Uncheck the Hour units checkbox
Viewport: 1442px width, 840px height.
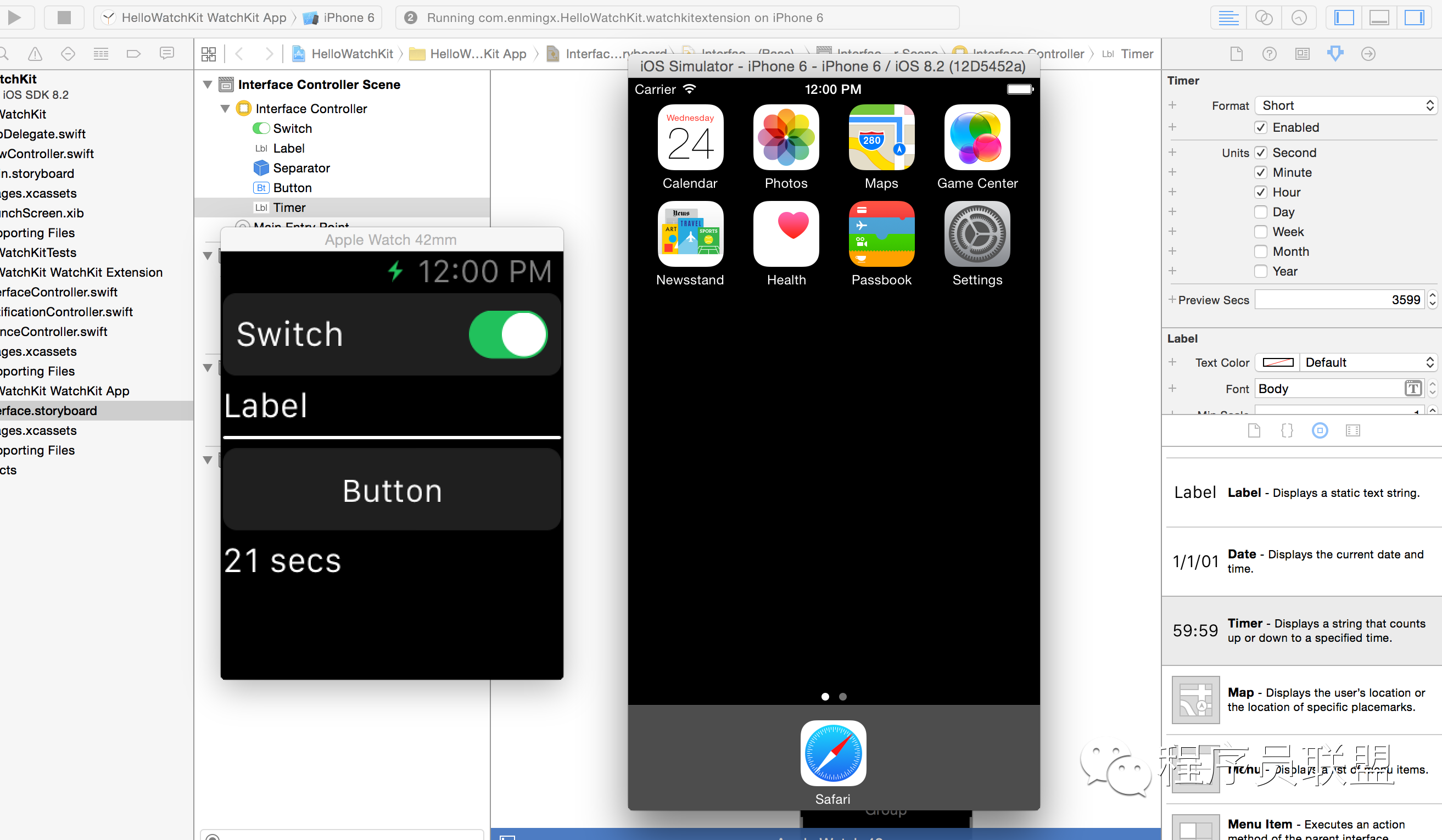pos(1261,192)
